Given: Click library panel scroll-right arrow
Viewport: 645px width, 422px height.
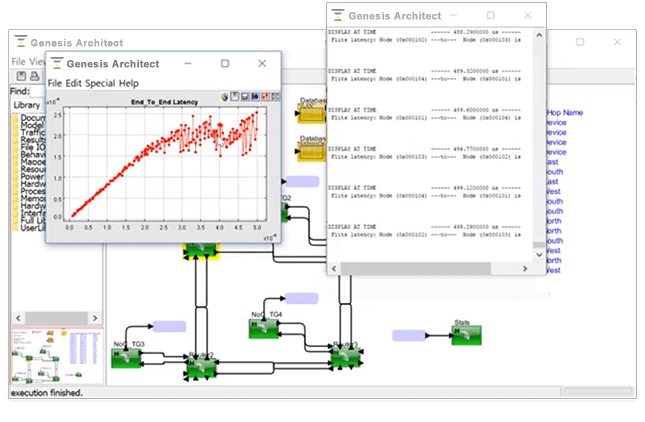Looking at the screenshot, I should [95, 318].
